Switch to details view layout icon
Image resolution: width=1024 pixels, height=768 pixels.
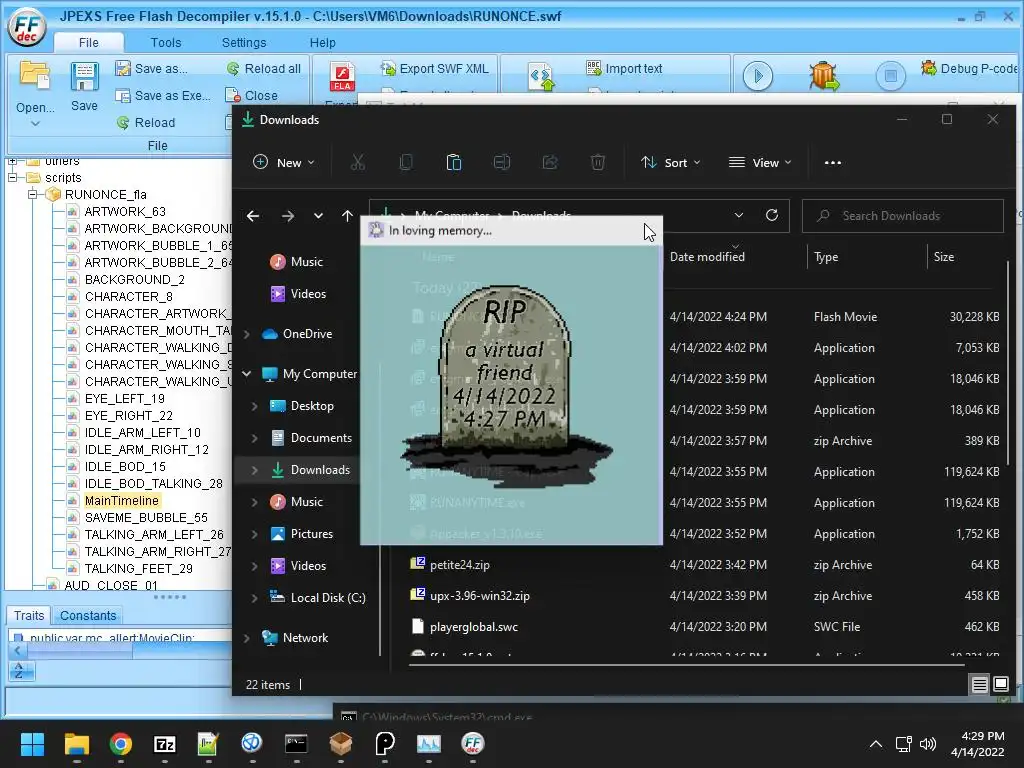980,684
